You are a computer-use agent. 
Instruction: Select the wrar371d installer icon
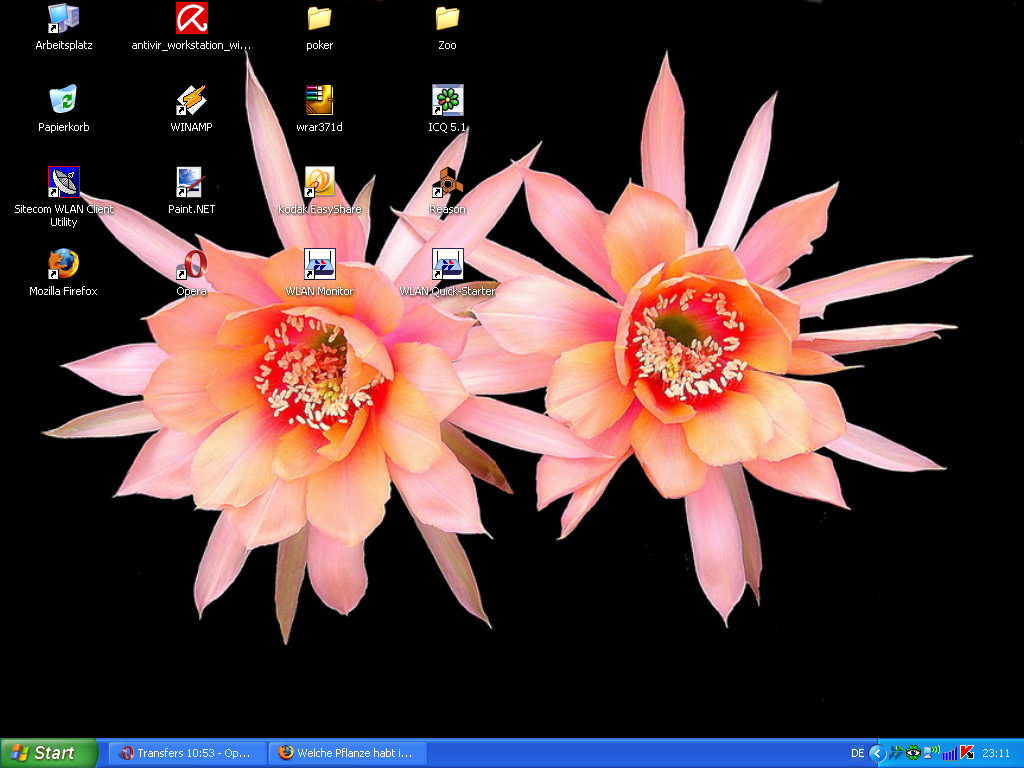[319, 100]
